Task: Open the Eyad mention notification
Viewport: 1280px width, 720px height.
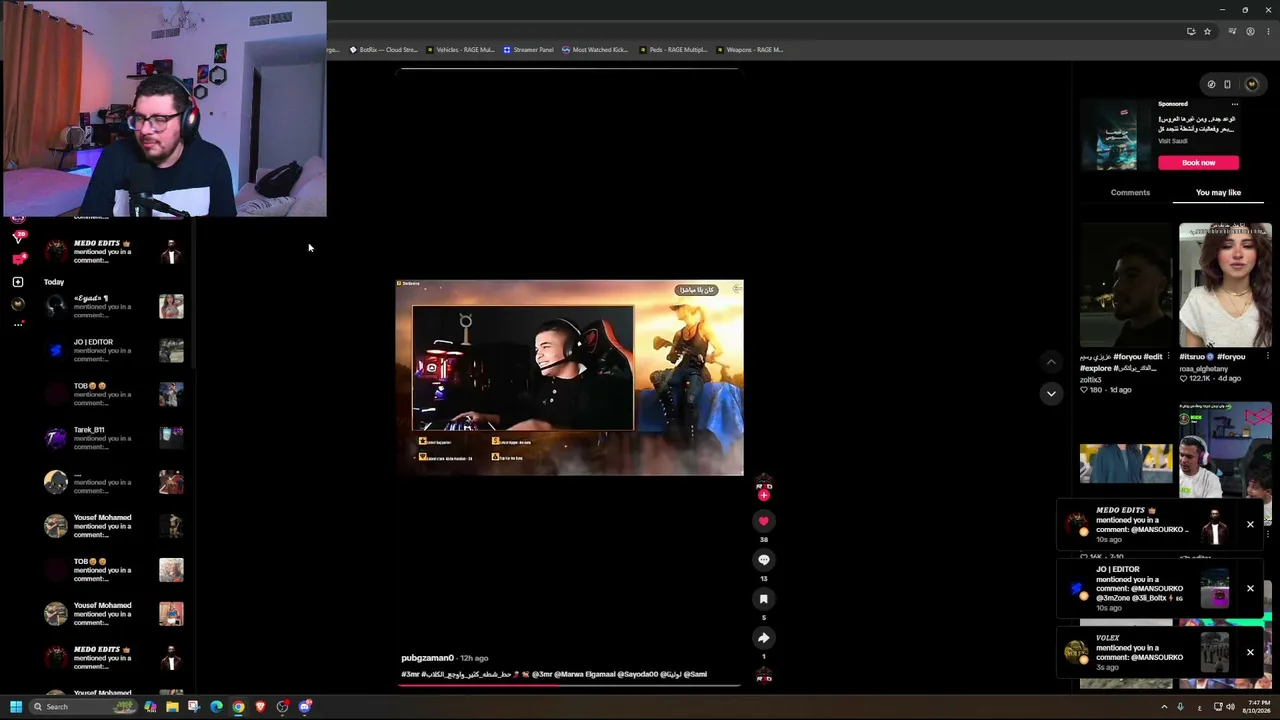Action: click(x=114, y=306)
